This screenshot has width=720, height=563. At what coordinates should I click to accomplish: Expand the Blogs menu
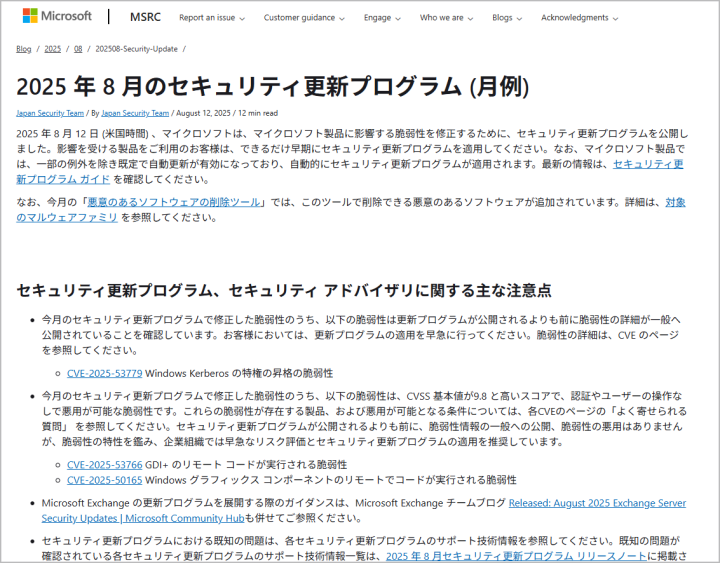[x=507, y=18]
